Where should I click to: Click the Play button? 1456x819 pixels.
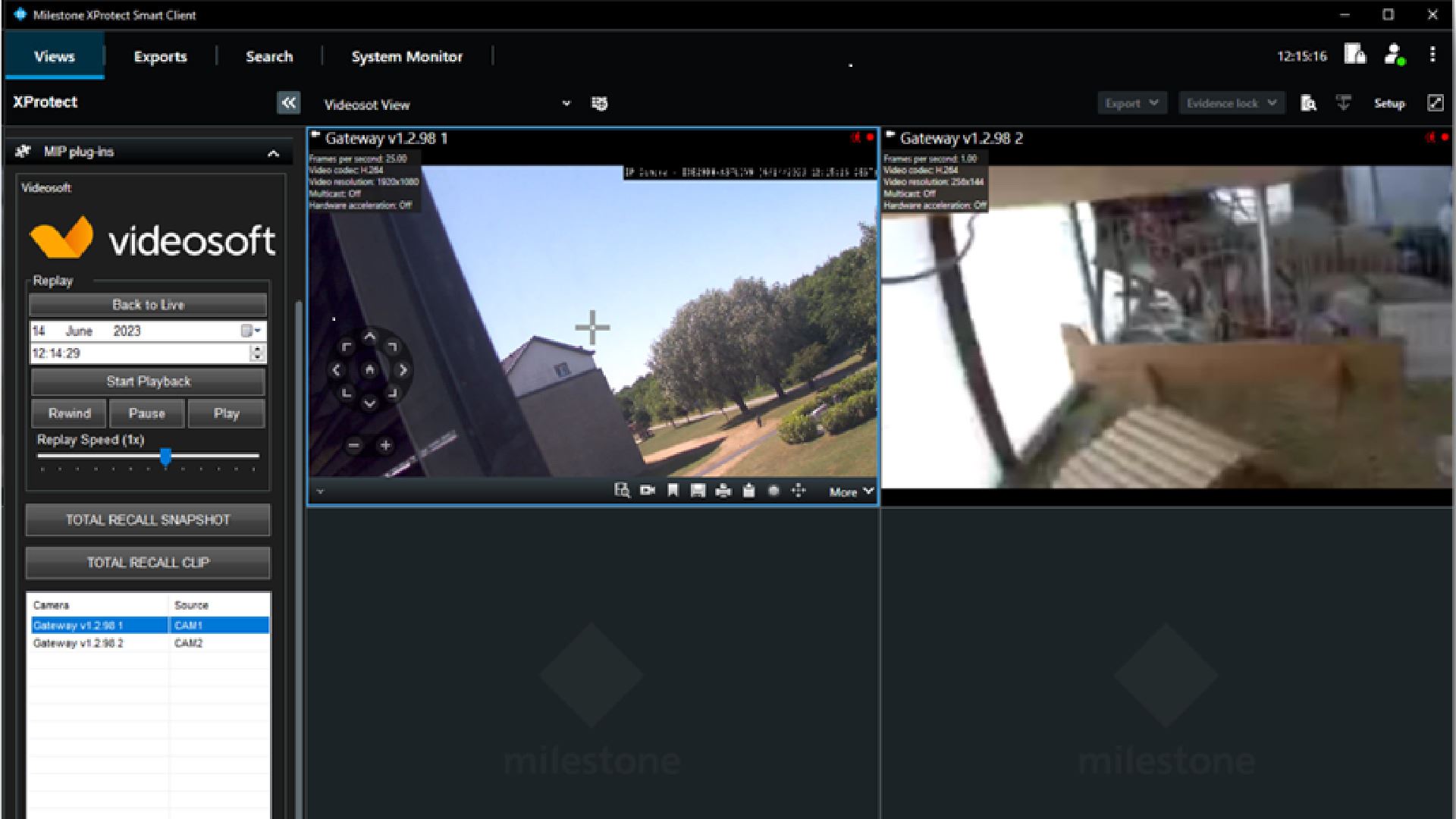(x=226, y=413)
